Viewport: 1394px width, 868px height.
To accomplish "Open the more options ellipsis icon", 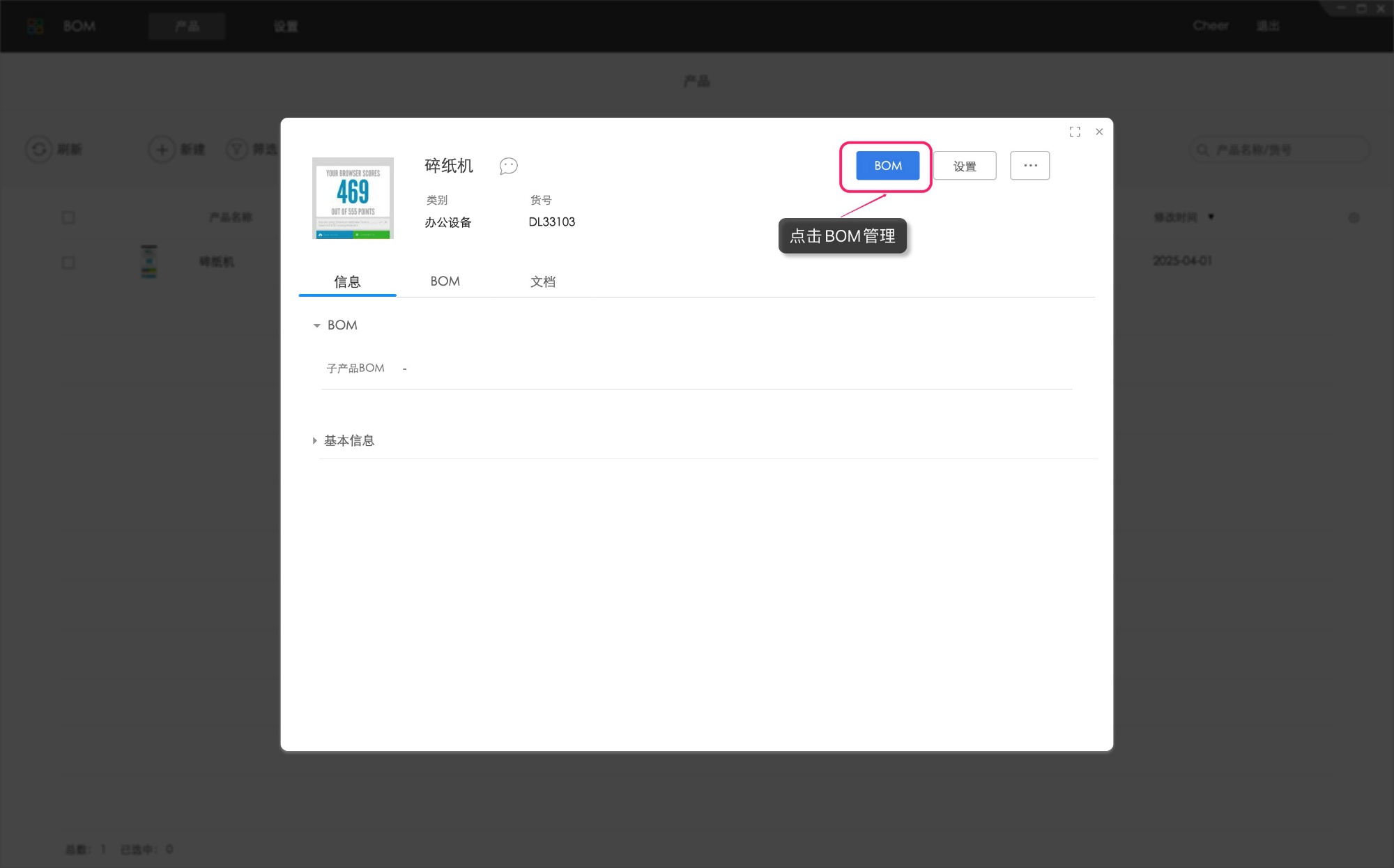I will point(1030,165).
